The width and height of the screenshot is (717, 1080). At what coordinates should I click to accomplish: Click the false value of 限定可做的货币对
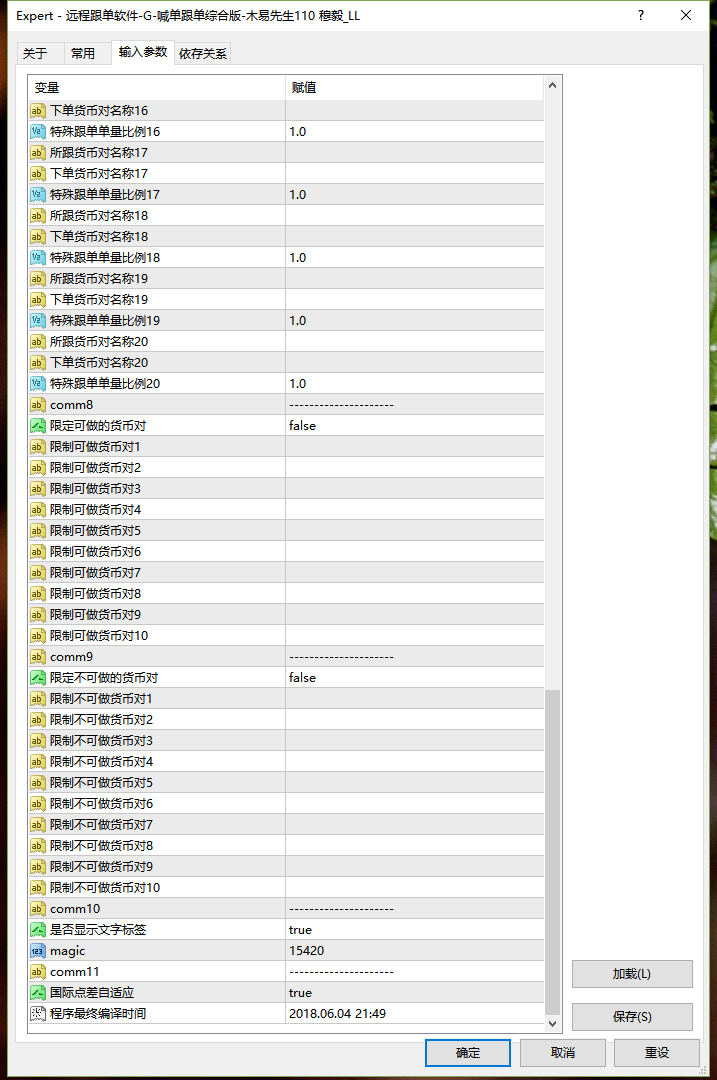tap(302, 426)
